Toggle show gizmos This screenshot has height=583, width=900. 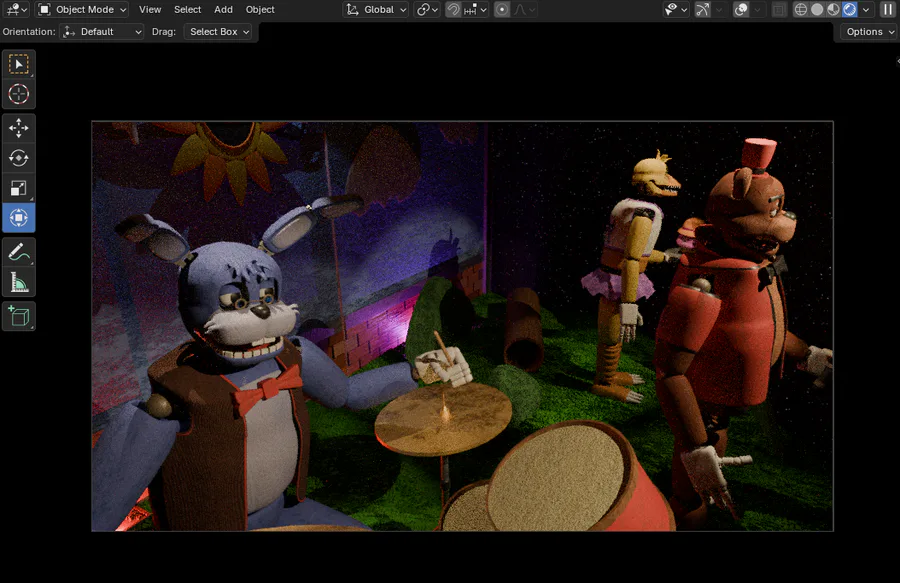point(703,9)
